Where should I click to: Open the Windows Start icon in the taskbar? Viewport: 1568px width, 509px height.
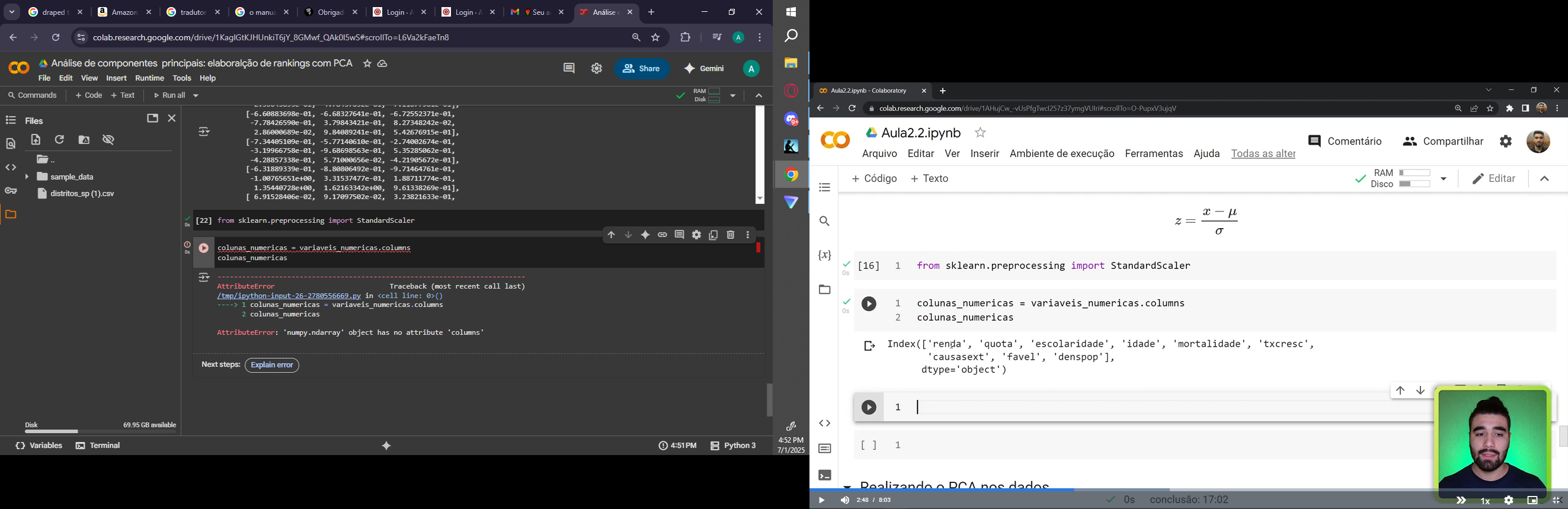point(791,12)
